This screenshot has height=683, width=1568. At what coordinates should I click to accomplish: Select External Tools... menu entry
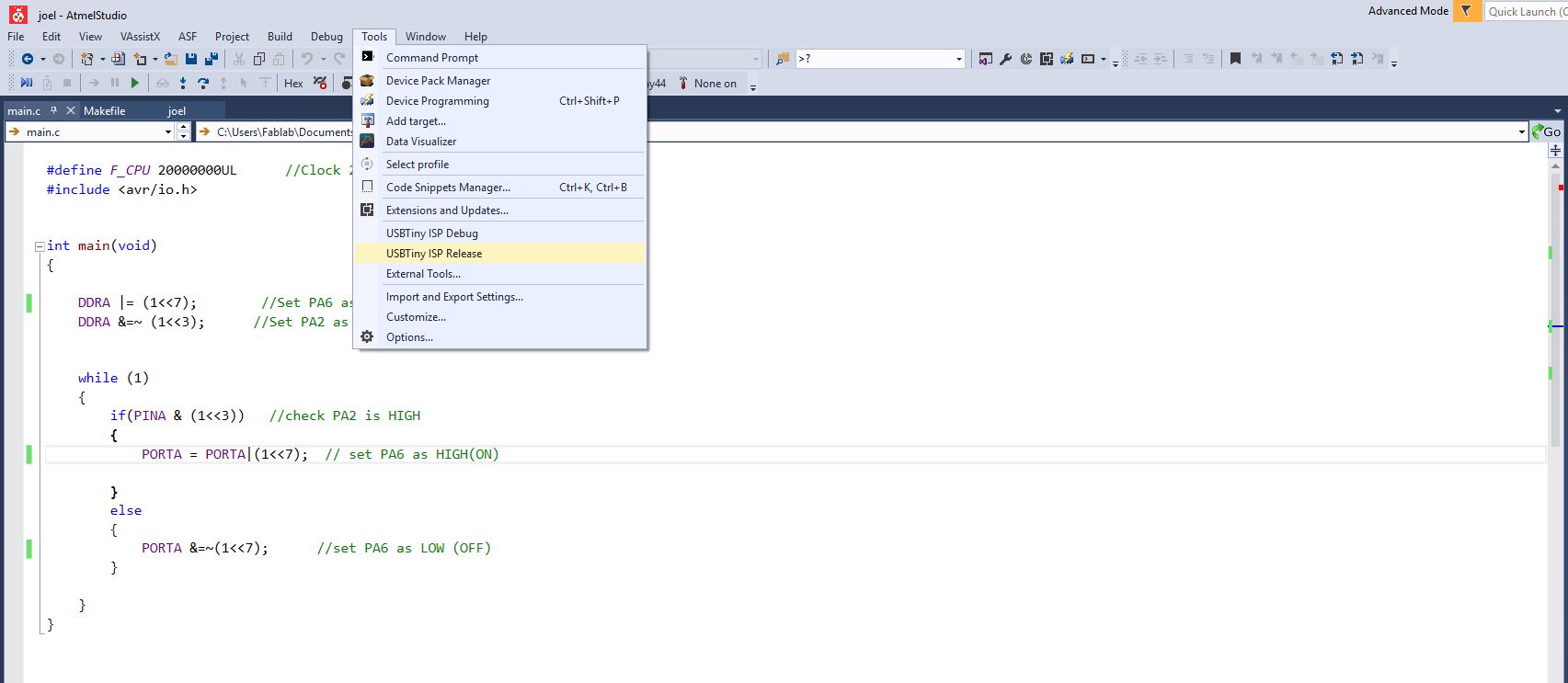pyautogui.click(x=499, y=274)
